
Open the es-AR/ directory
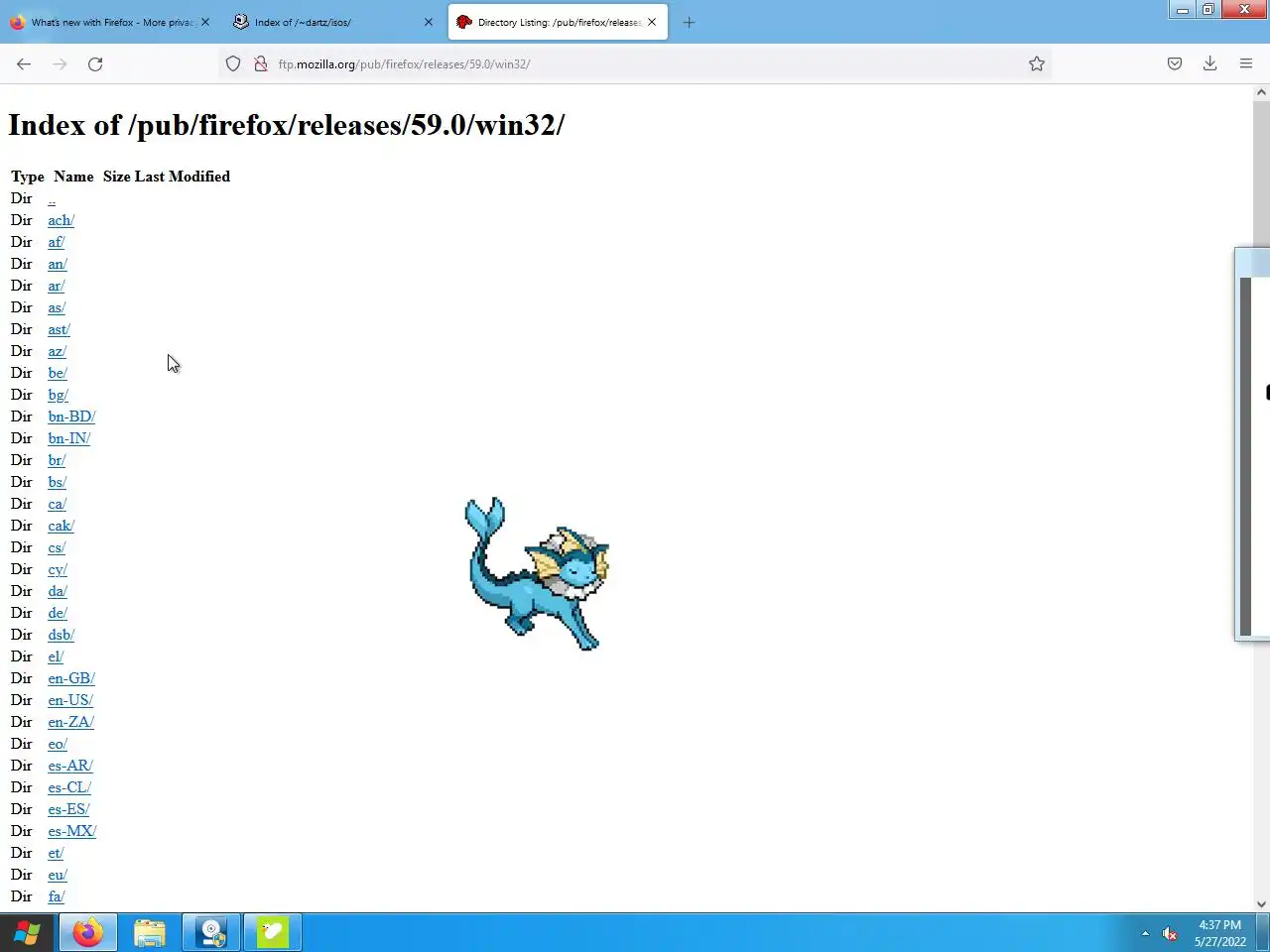coord(70,766)
